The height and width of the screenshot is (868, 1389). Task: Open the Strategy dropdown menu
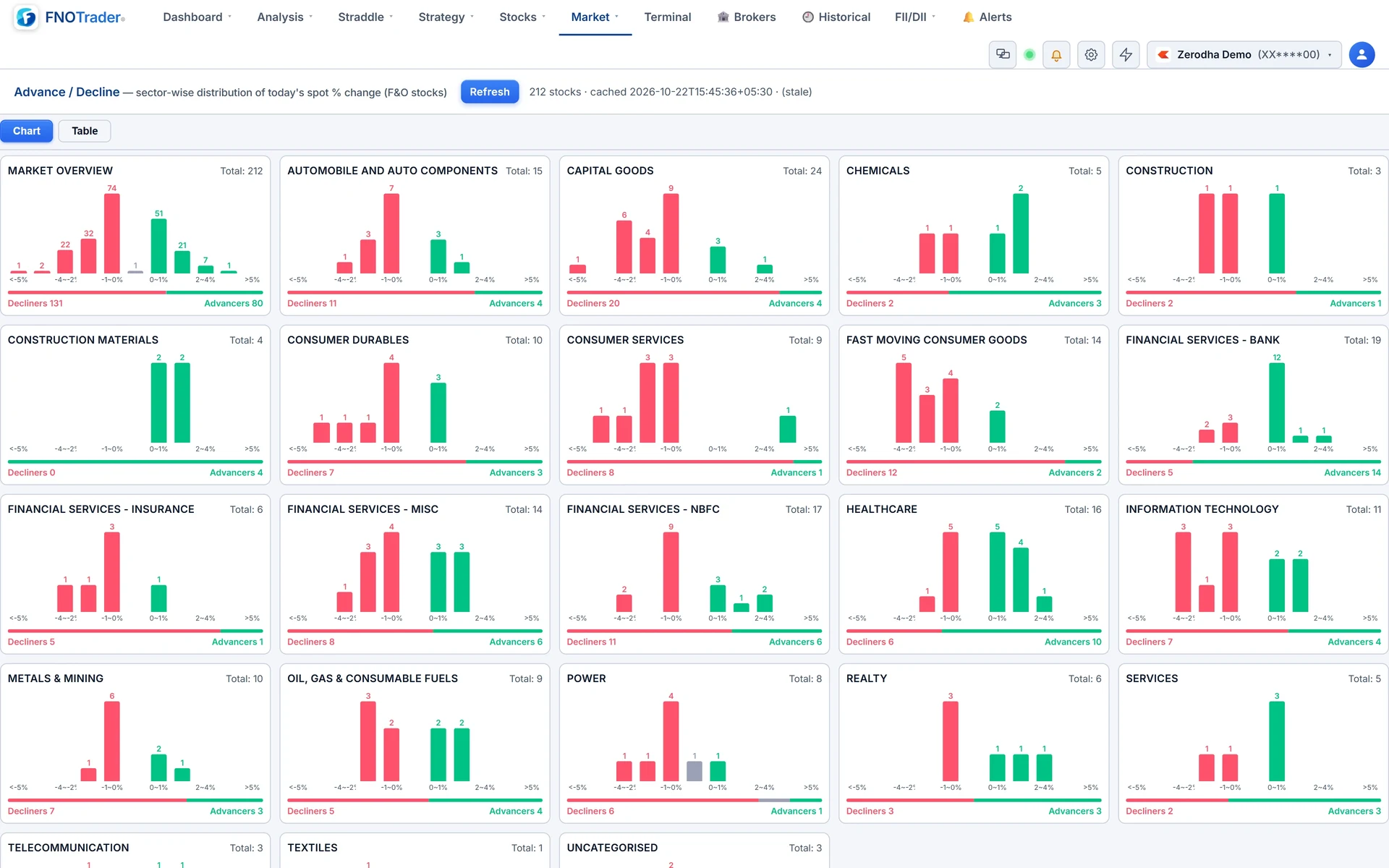446,17
